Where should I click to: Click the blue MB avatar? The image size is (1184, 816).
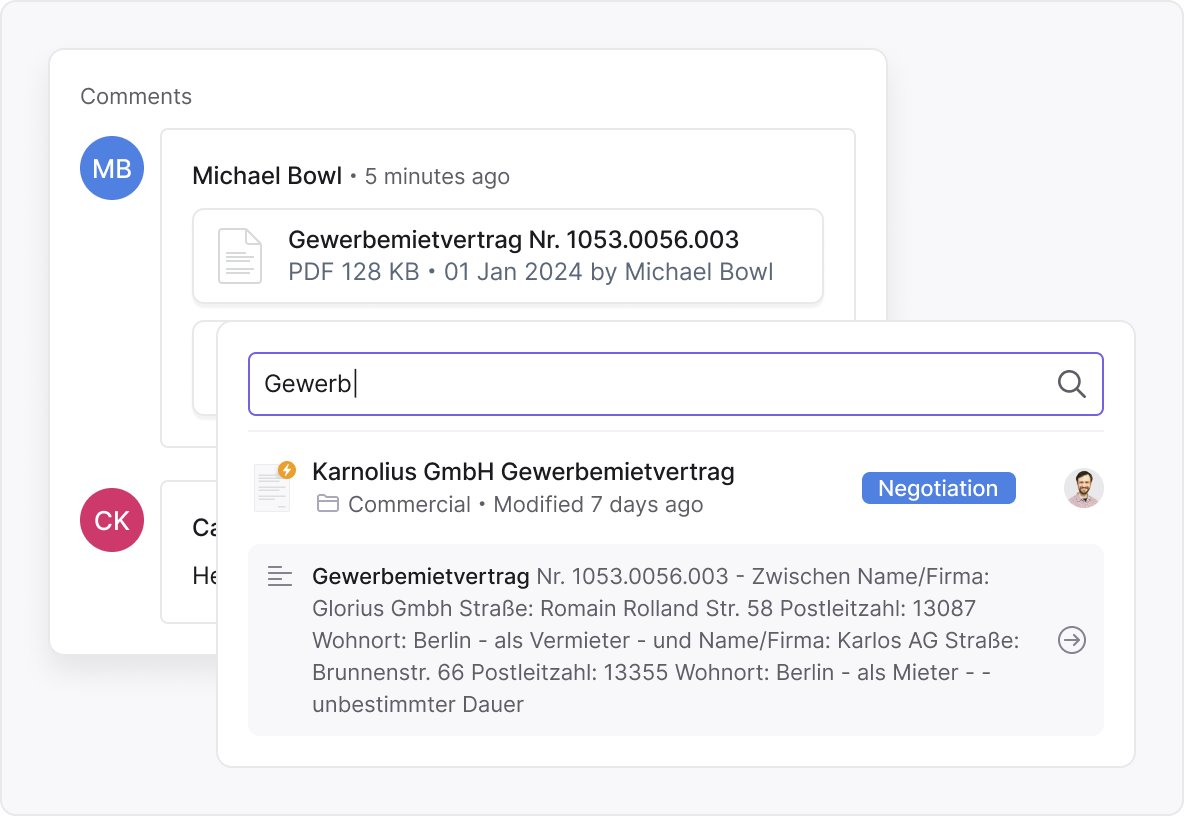pos(112,168)
